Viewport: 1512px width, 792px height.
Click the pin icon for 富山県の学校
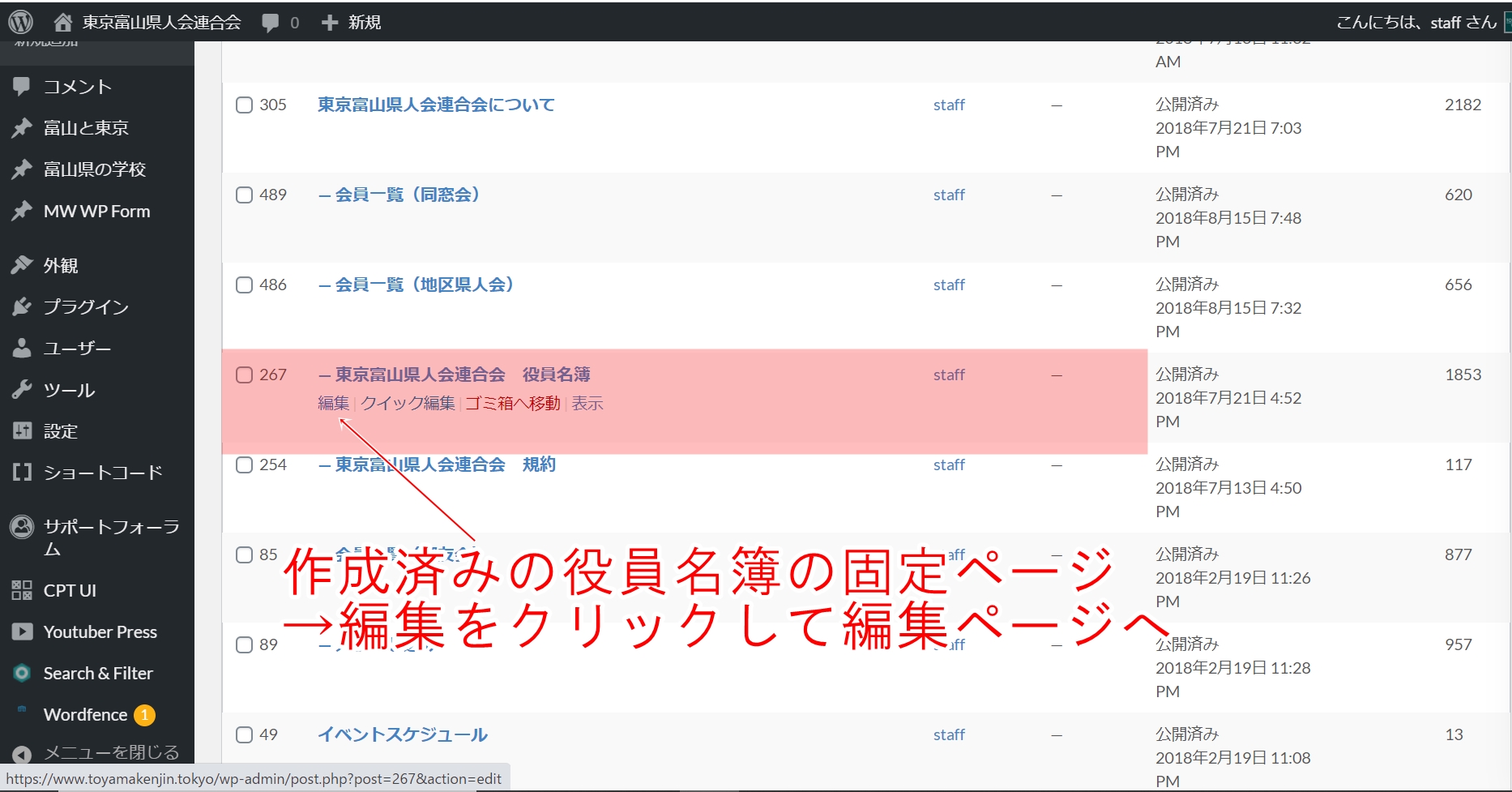point(22,169)
